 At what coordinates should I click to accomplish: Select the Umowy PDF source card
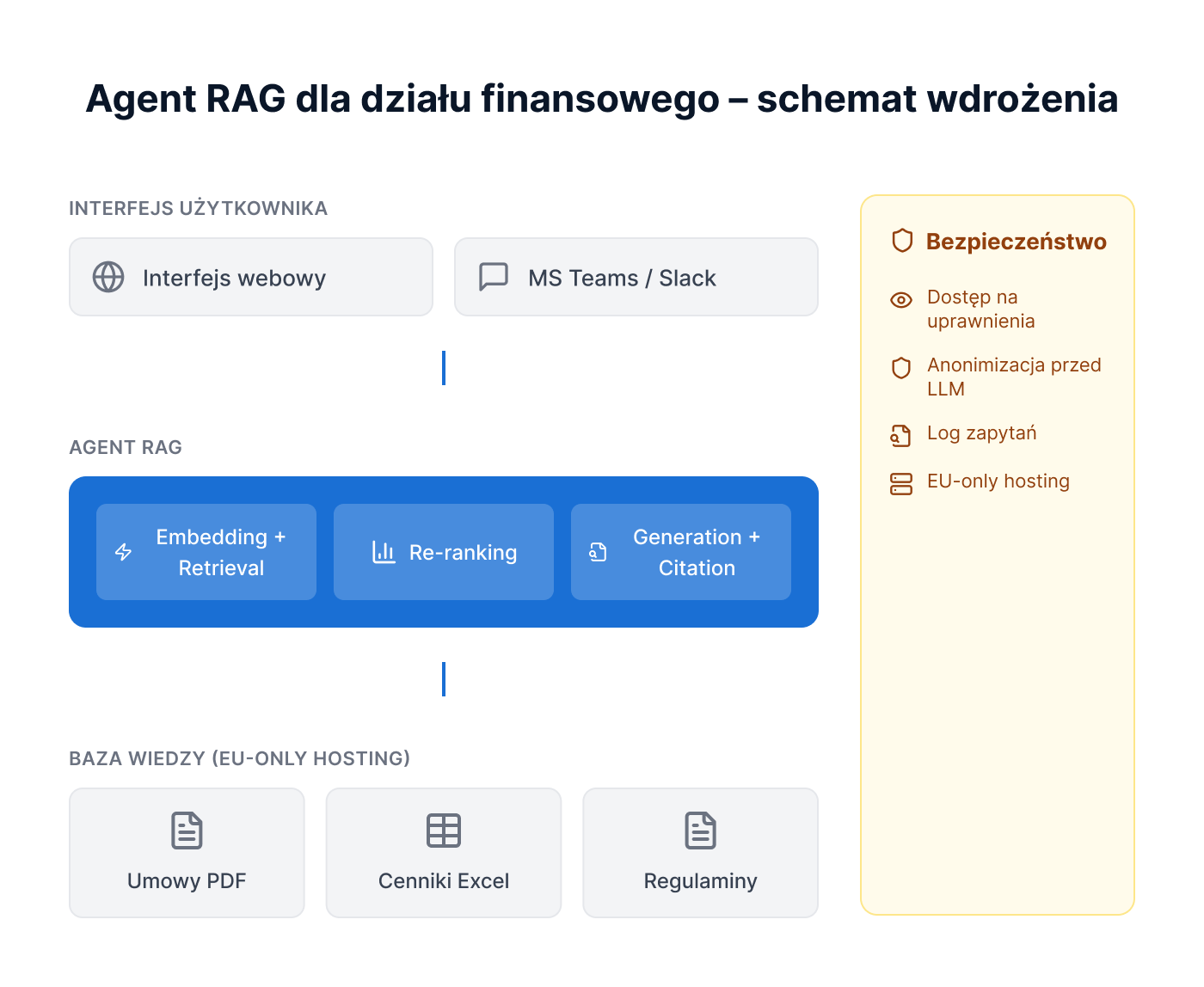(x=187, y=853)
